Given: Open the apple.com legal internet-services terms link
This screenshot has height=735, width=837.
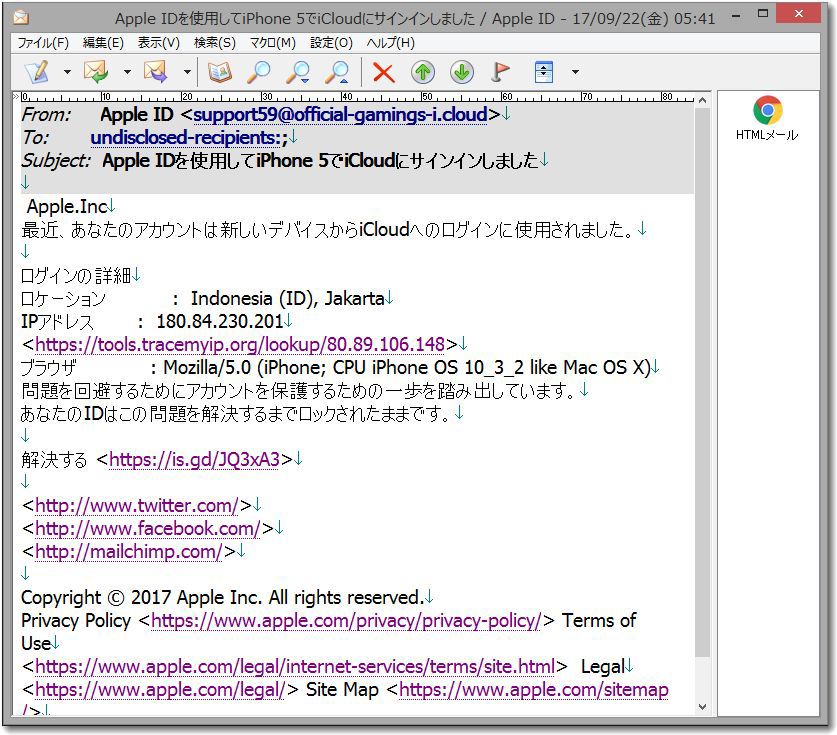Looking at the screenshot, I should click(x=295, y=666).
